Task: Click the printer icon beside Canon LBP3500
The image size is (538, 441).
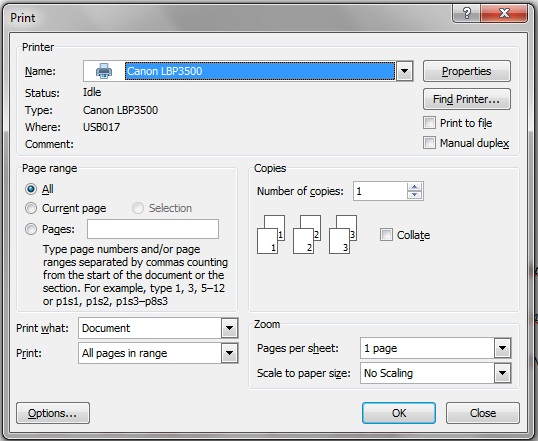Action: (104, 71)
